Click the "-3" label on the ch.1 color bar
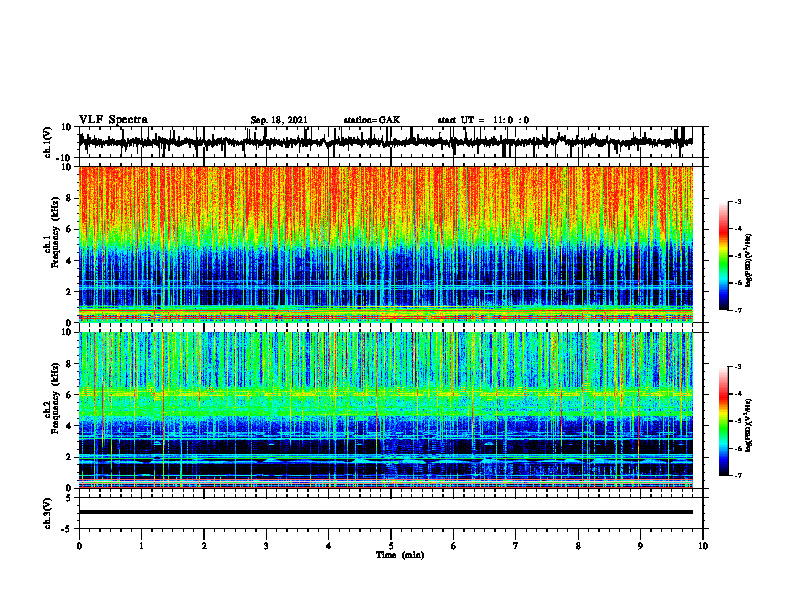792x612 pixels. click(x=738, y=201)
